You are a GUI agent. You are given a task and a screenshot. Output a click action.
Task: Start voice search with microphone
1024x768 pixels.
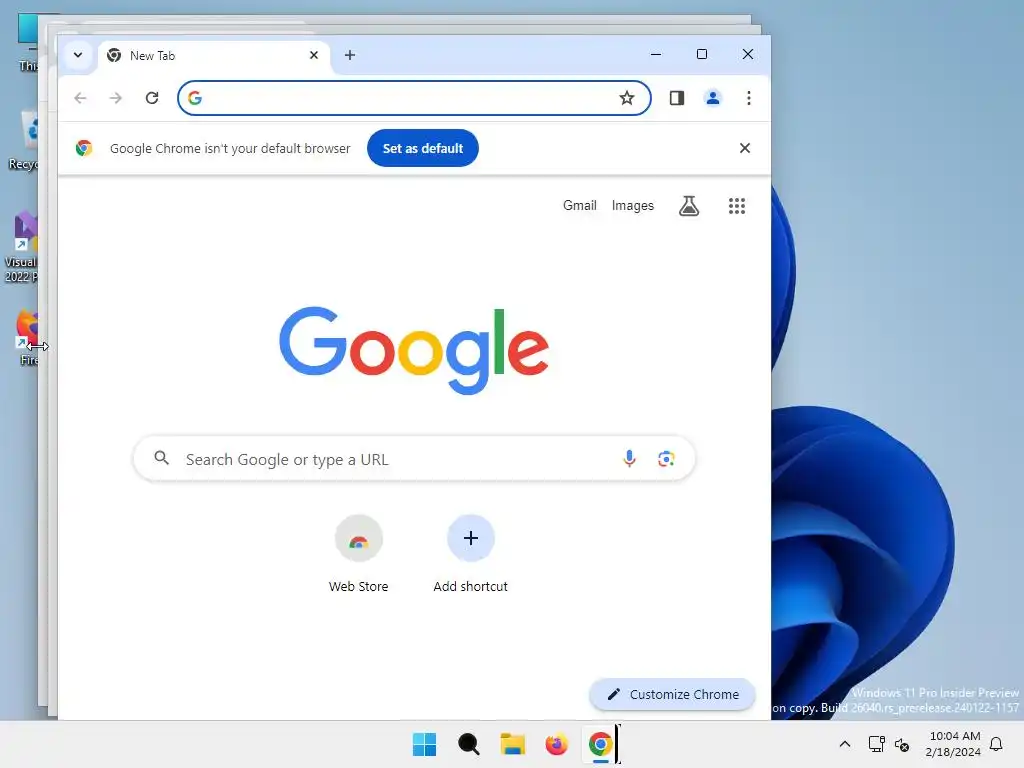(x=629, y=458)
